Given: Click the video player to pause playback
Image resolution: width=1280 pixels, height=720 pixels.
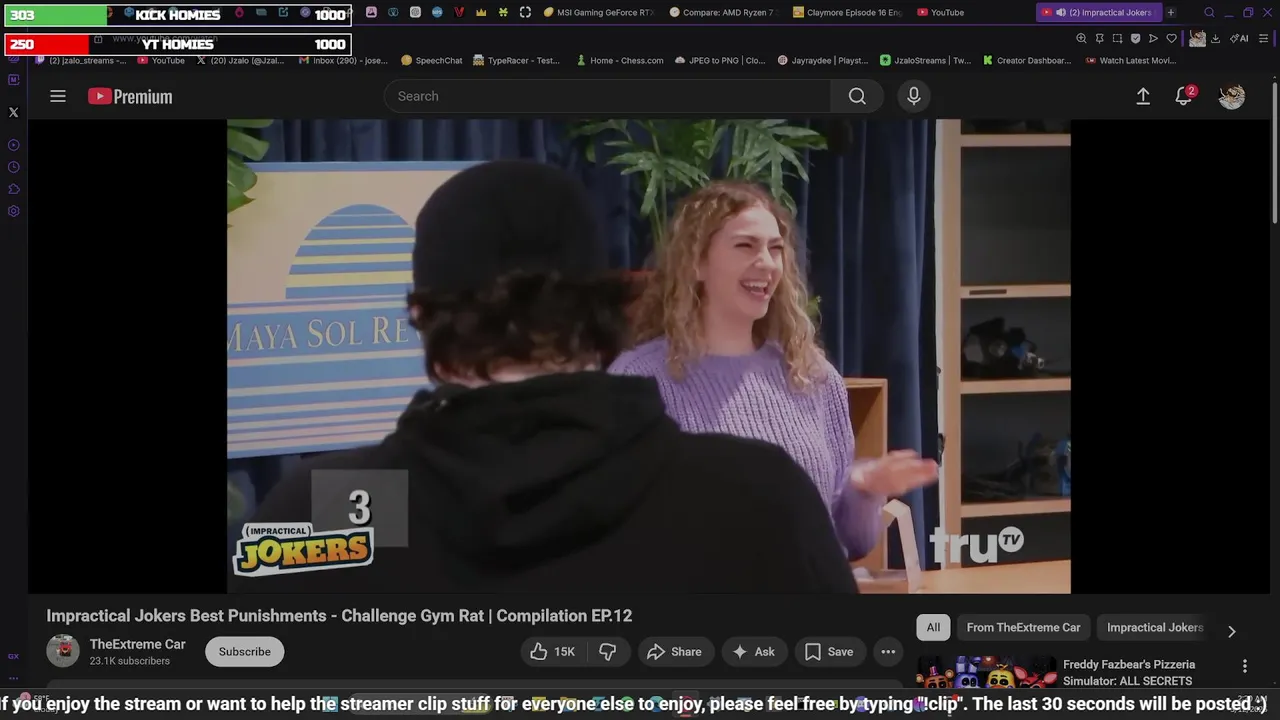Looking at the screenshot, I should click(x=648, y=356).
